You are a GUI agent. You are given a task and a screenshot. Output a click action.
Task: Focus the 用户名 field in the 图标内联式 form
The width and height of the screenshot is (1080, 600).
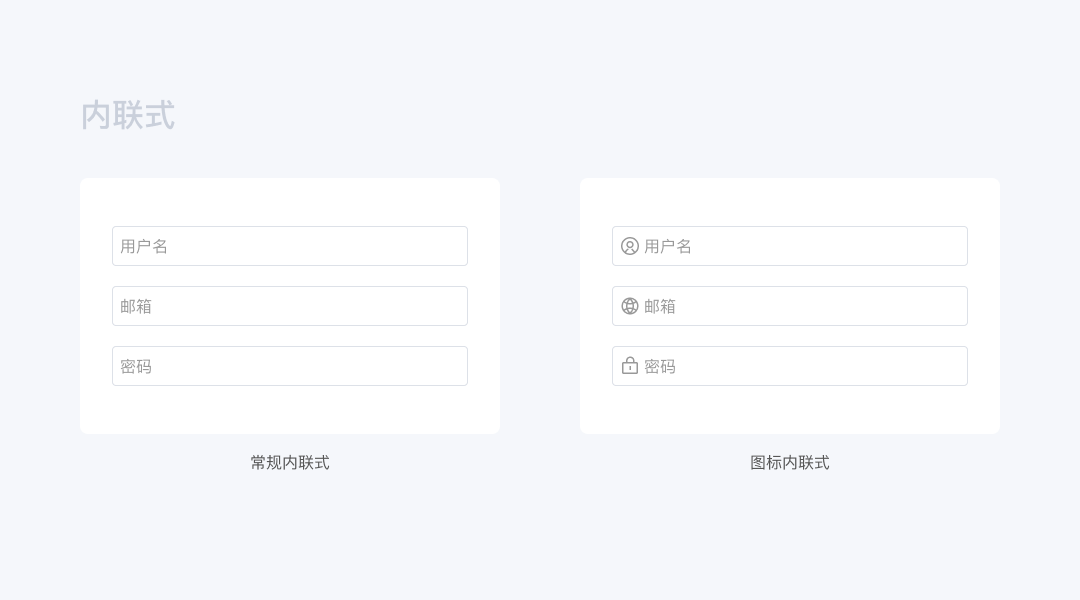click(x=790, y=246)
